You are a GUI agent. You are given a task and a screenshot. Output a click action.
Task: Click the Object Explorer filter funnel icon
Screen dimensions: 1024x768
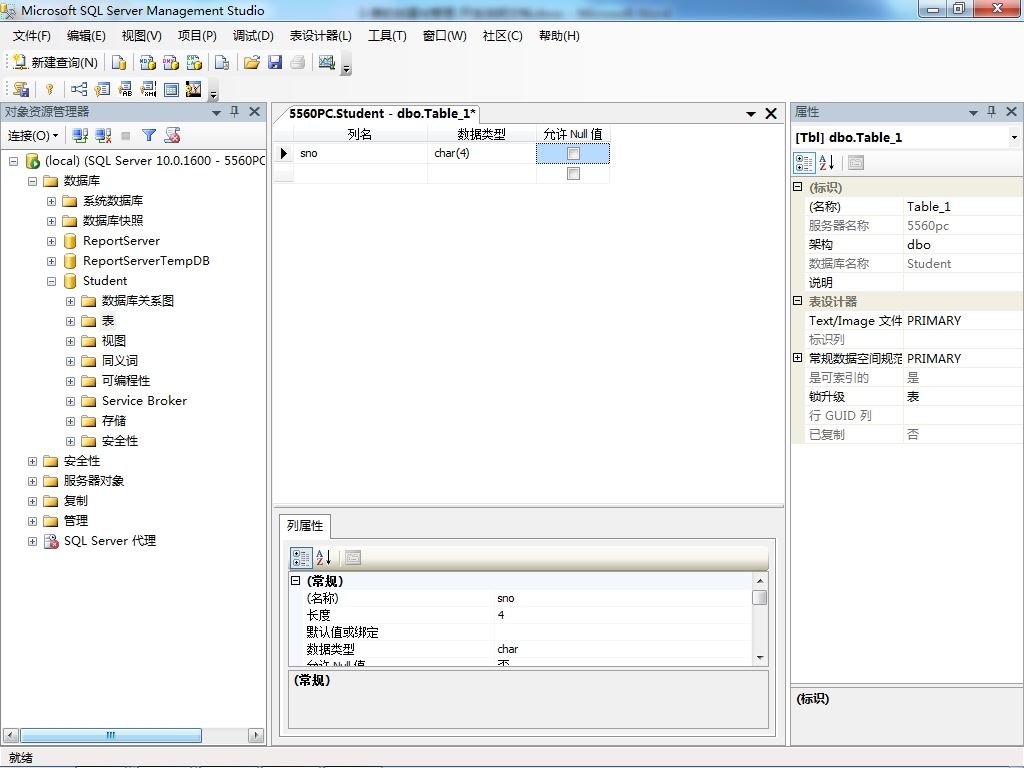point(149,136)
